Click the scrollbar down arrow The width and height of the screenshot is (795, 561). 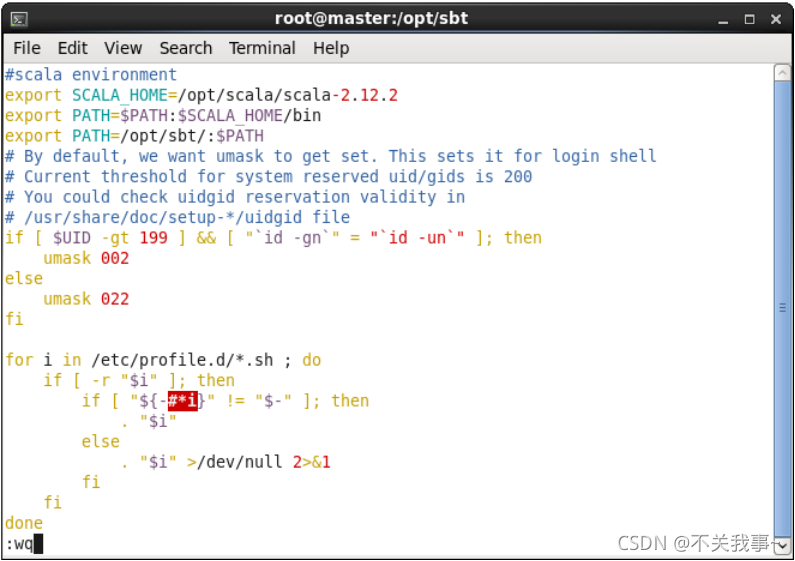click(x=782, y=545)
